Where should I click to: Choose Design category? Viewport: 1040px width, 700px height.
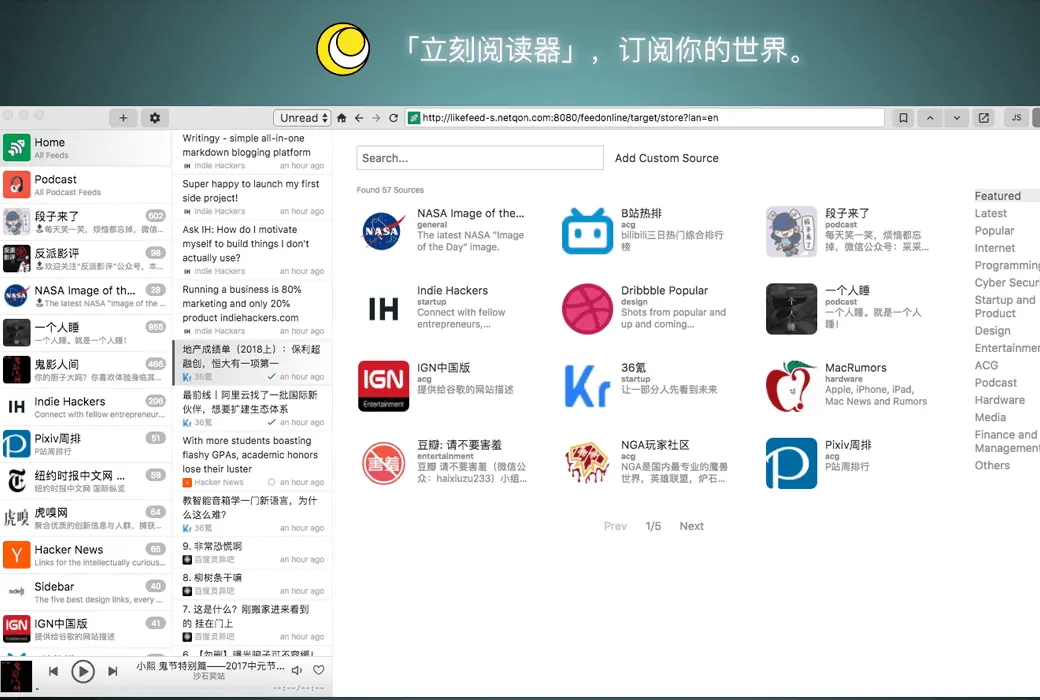pyautogui.click(x=992, y=330)
